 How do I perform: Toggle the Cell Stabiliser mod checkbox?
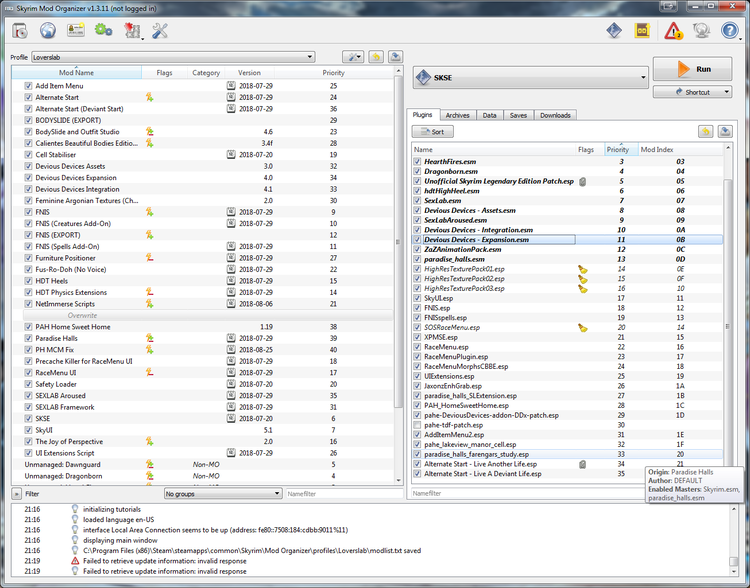(x=28, y=155)
